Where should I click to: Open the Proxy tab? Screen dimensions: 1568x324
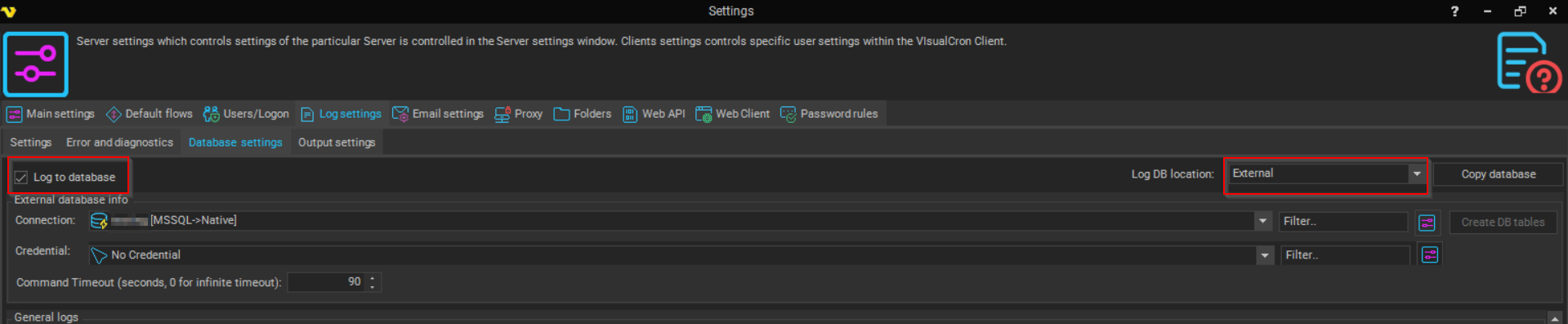[518, 115]
